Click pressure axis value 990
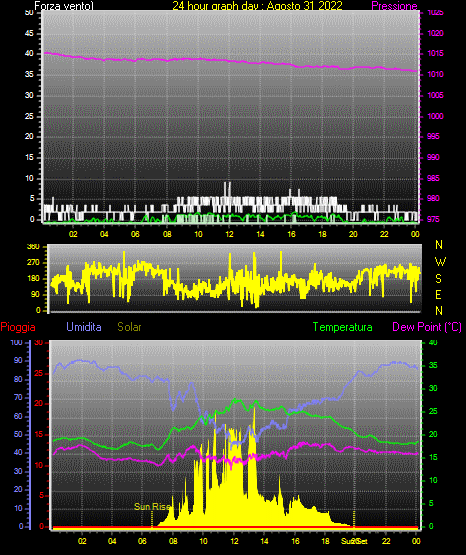Viewport: 466px width, 555px height. tap(433, 157)
